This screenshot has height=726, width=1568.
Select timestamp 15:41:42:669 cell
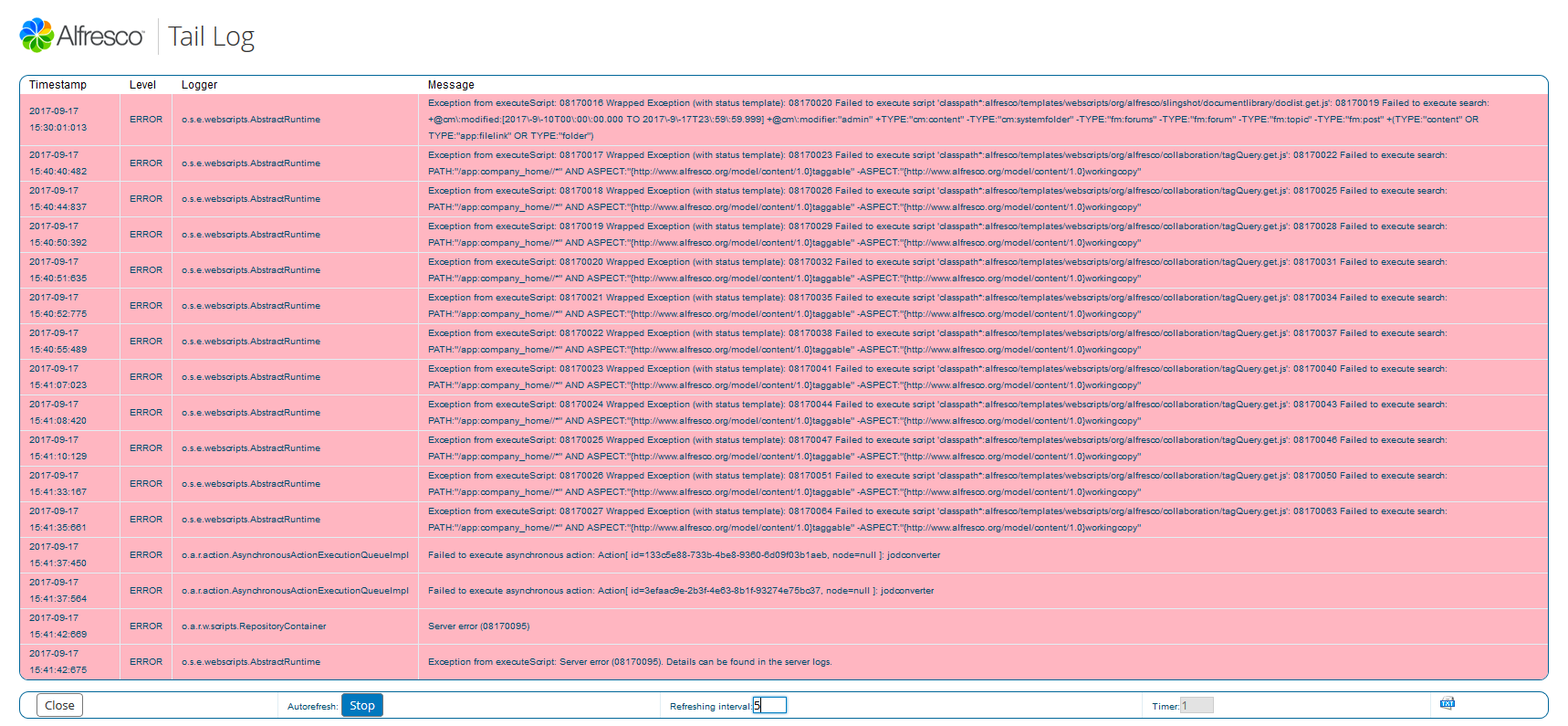70,626
